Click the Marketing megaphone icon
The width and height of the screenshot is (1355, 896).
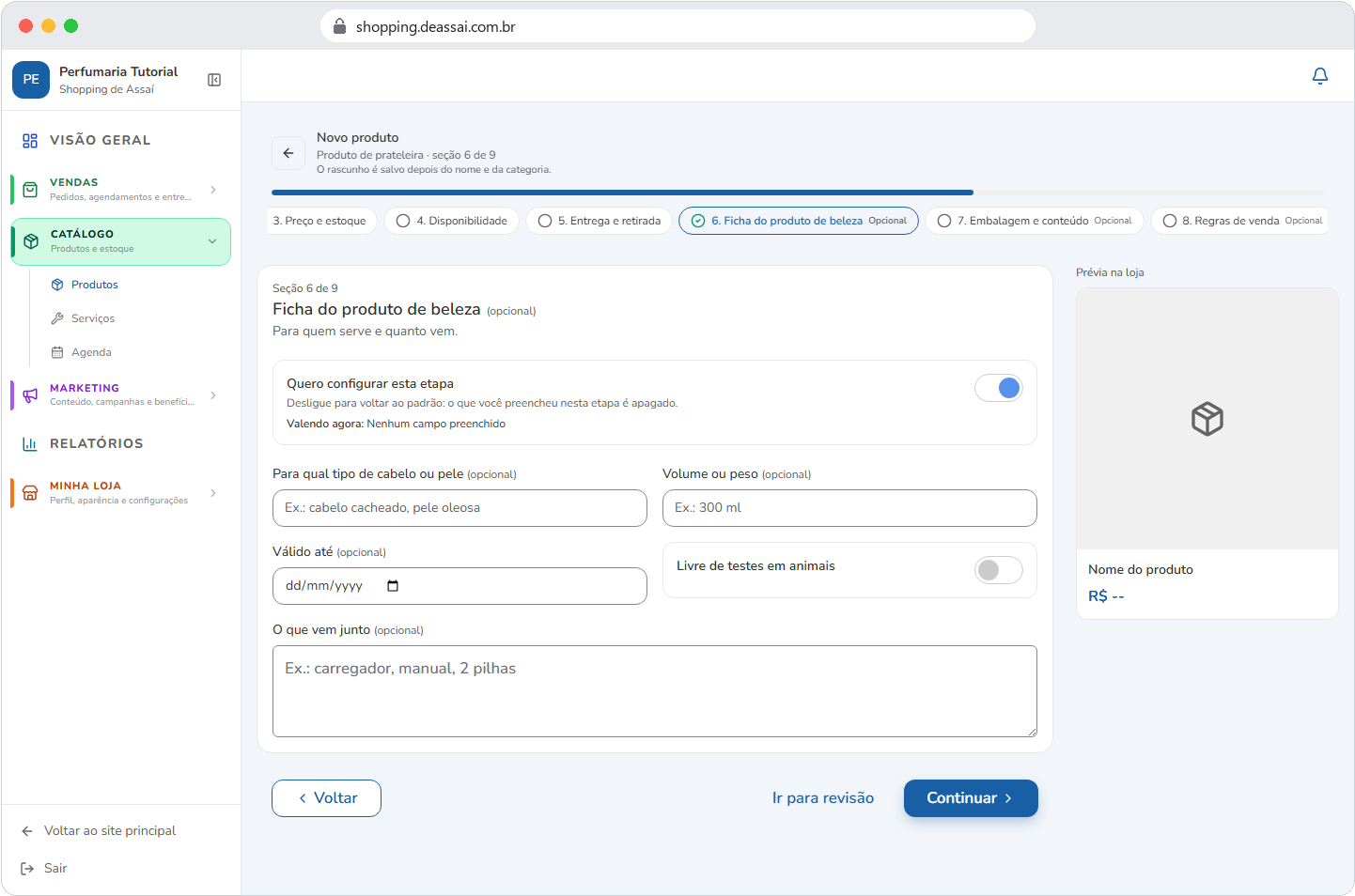coord(30,395)
